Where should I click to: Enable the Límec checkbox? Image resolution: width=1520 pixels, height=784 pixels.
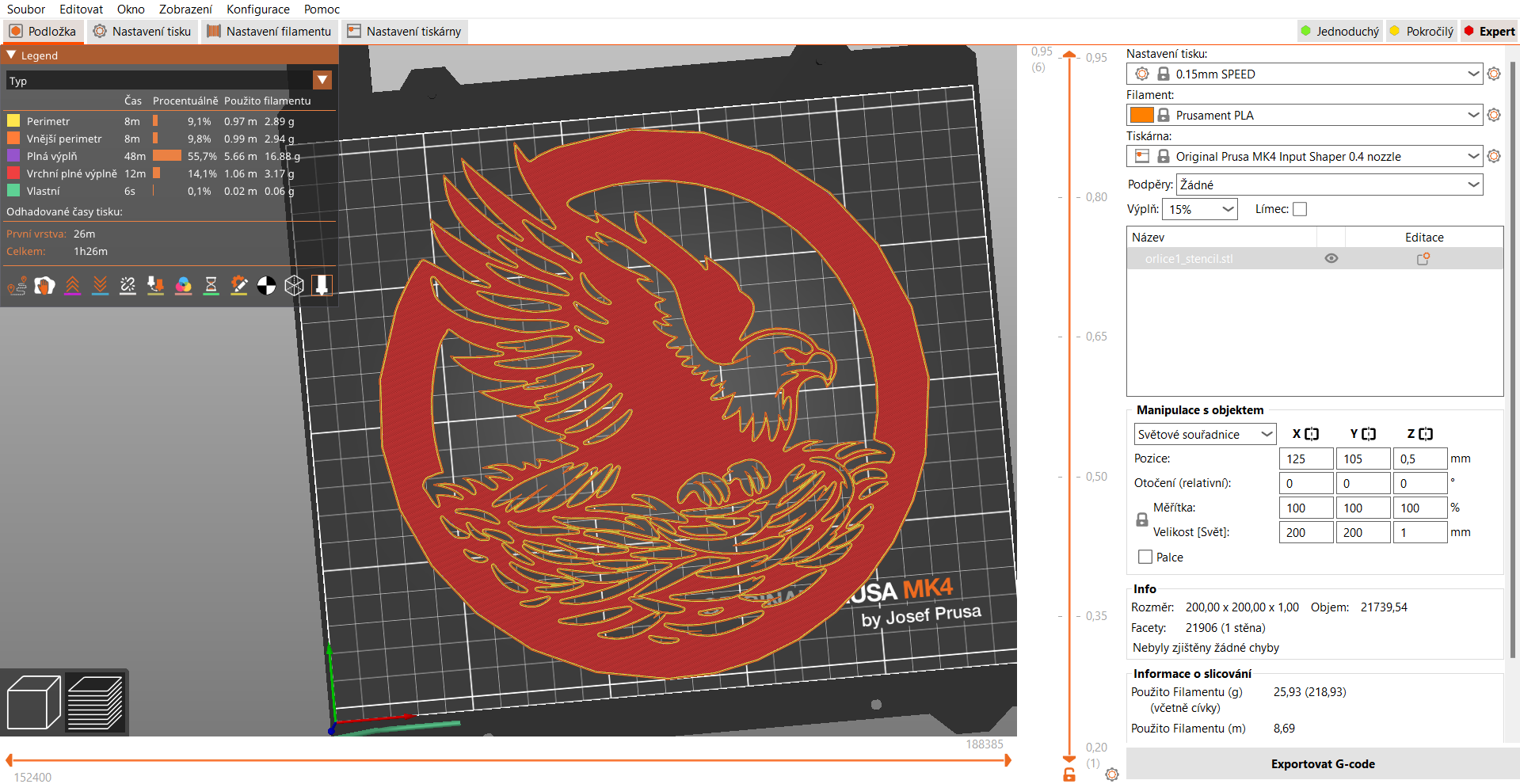[x=1300, y=209]
